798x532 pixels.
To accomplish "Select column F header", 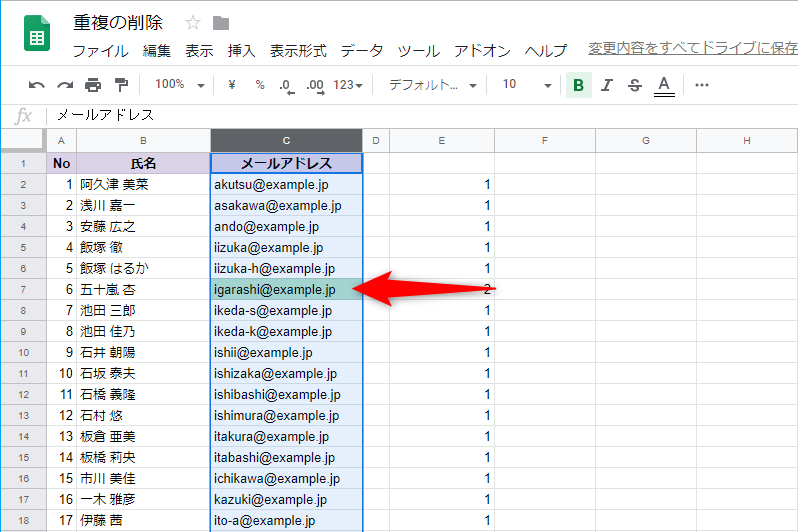I will 545,141.
